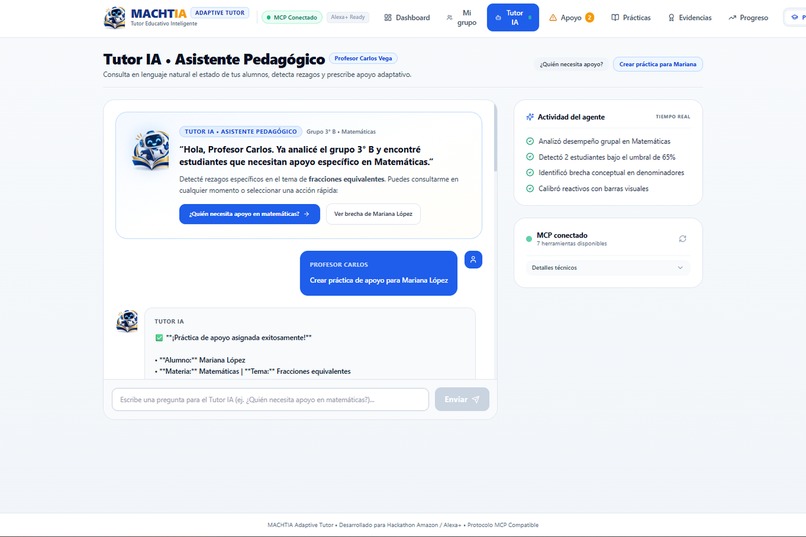Click the Alexa+ Ready badge
The image size is (806, 537).
click(x=348, y=17)
